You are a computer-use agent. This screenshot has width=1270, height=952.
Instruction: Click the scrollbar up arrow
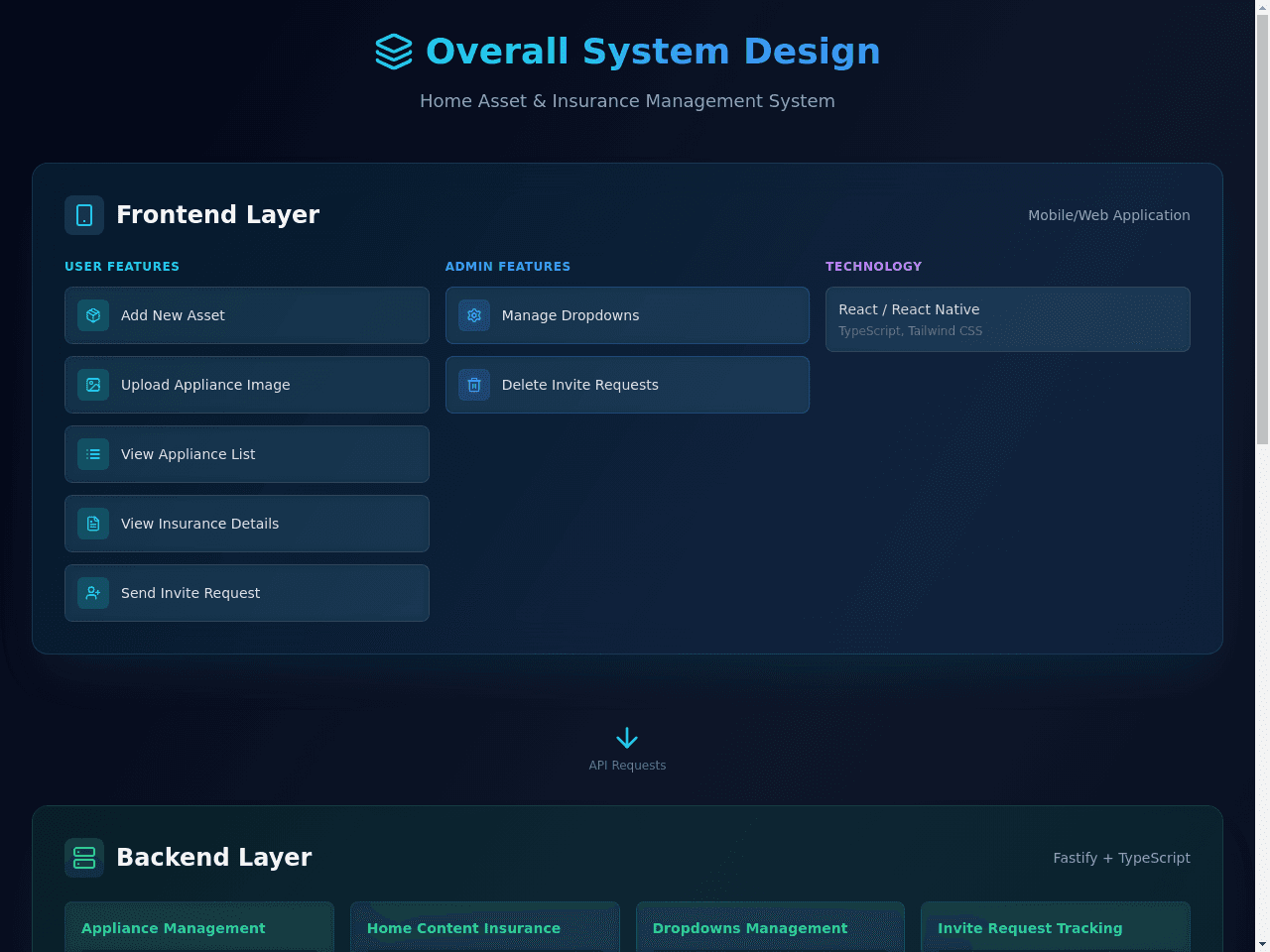coord(1262,8)
